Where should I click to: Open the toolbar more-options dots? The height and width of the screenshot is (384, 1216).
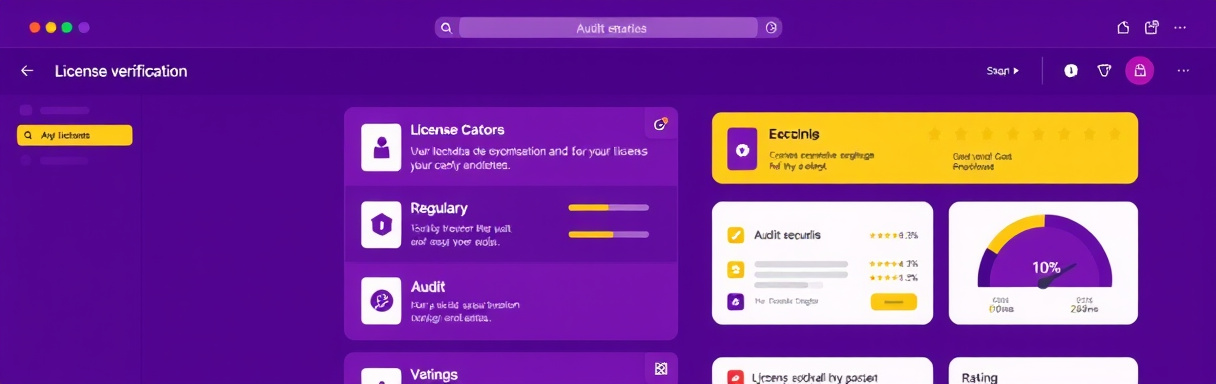pos(1184,71)
